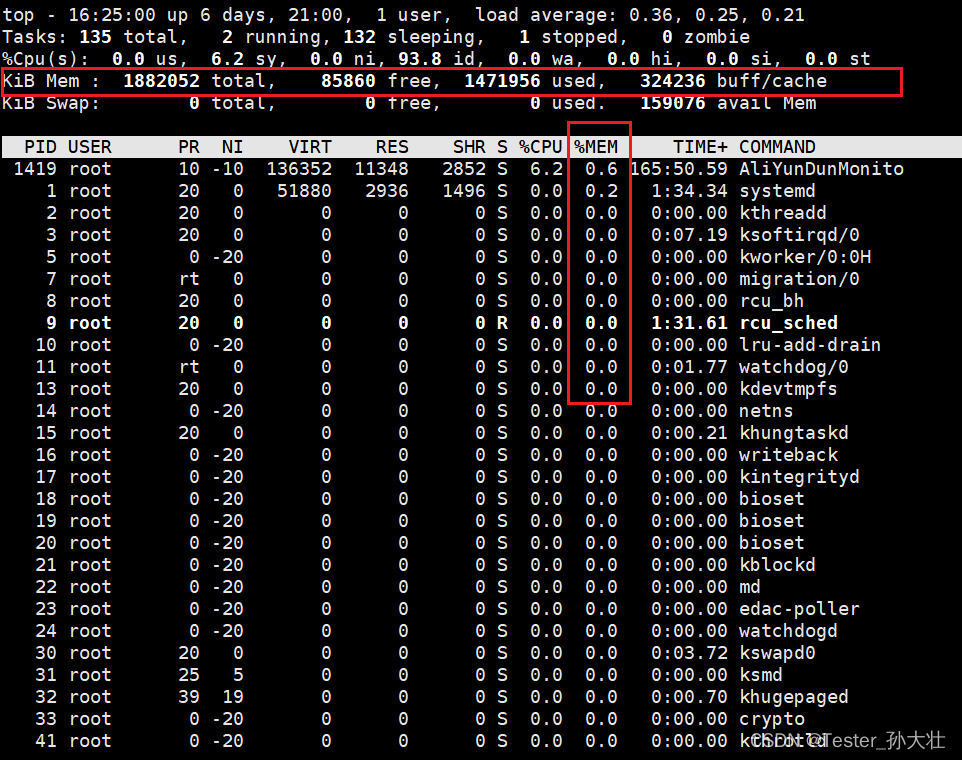Click the TIME+ column header

[x=700, y=147]
